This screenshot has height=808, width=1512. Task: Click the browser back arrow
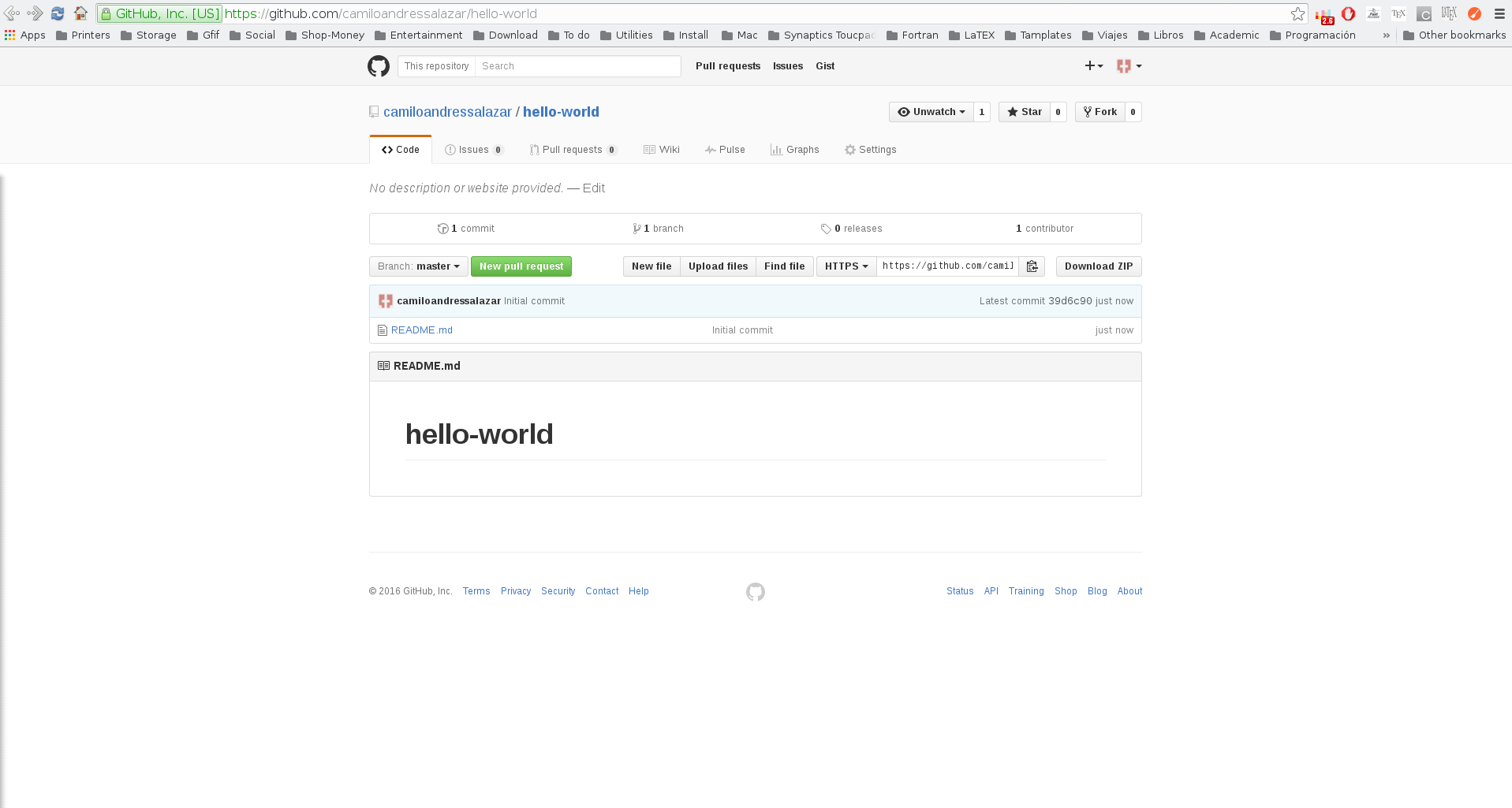(12, 13)
